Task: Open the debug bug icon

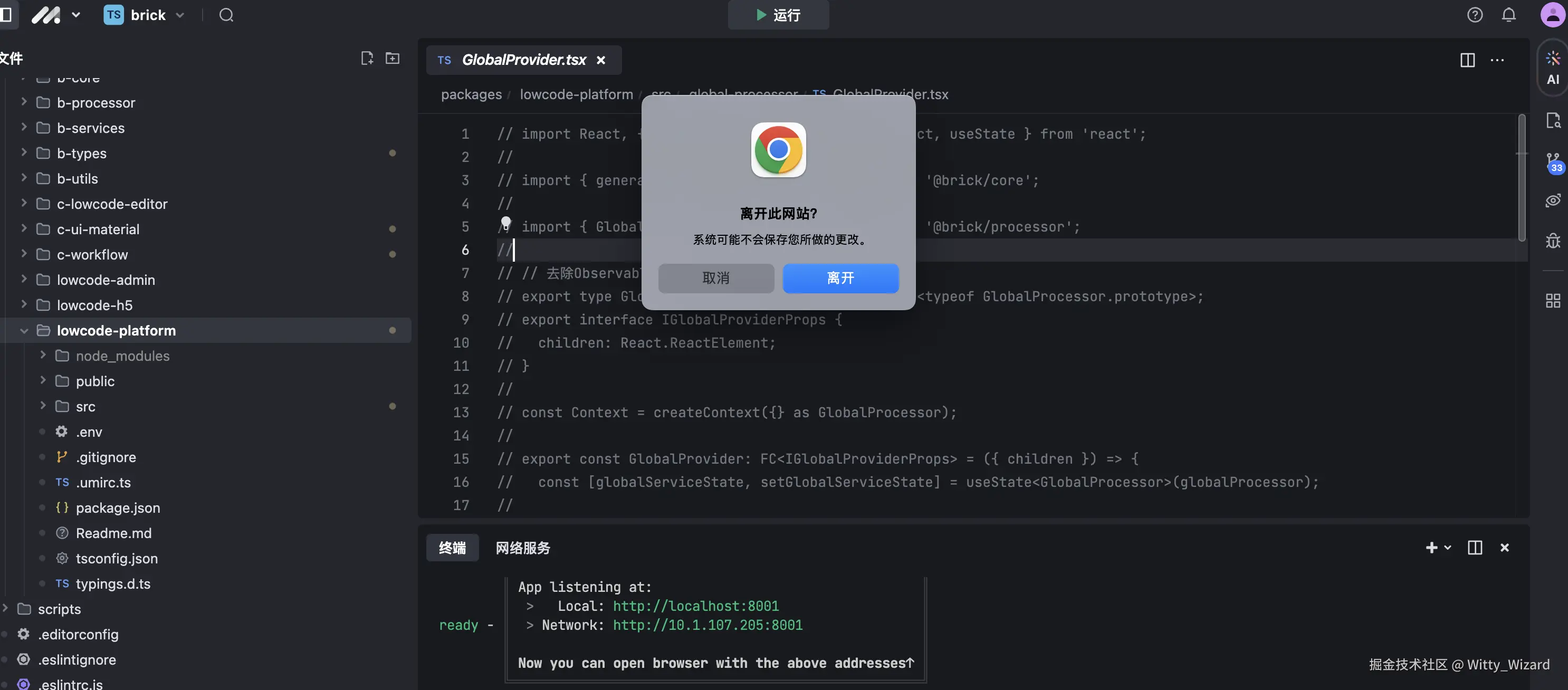Action: [x=1553, y=241]
